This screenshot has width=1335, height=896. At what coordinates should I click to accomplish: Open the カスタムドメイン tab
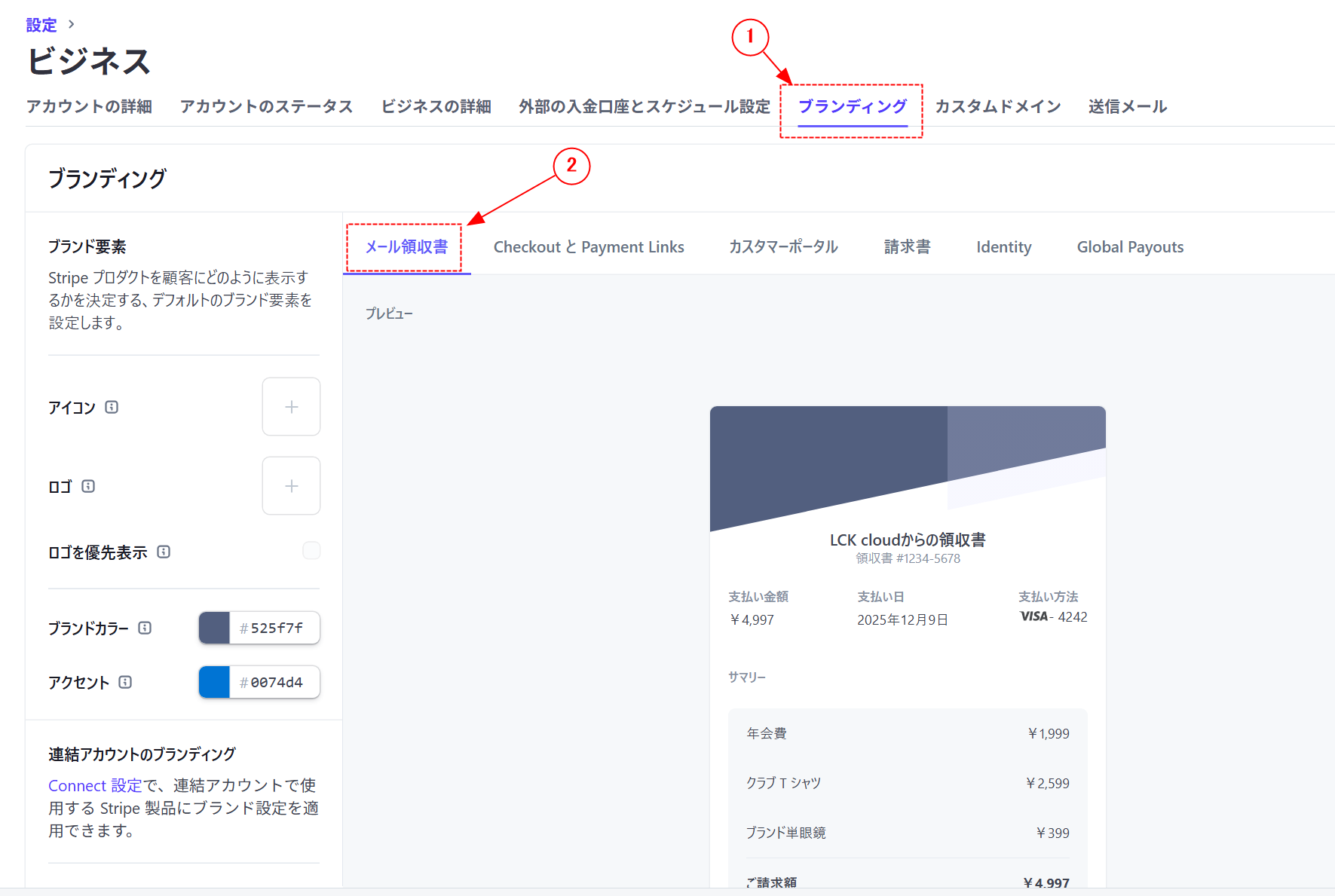[997, 106]
